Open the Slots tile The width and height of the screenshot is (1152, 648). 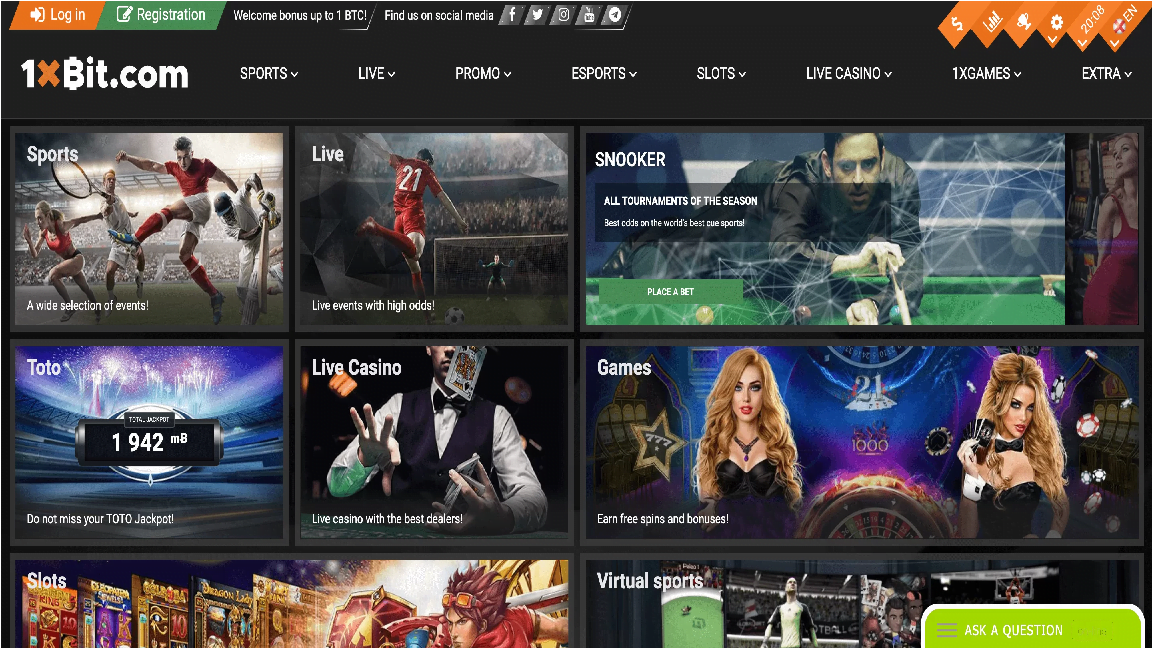pyautogui.click(x=292, y=604)
